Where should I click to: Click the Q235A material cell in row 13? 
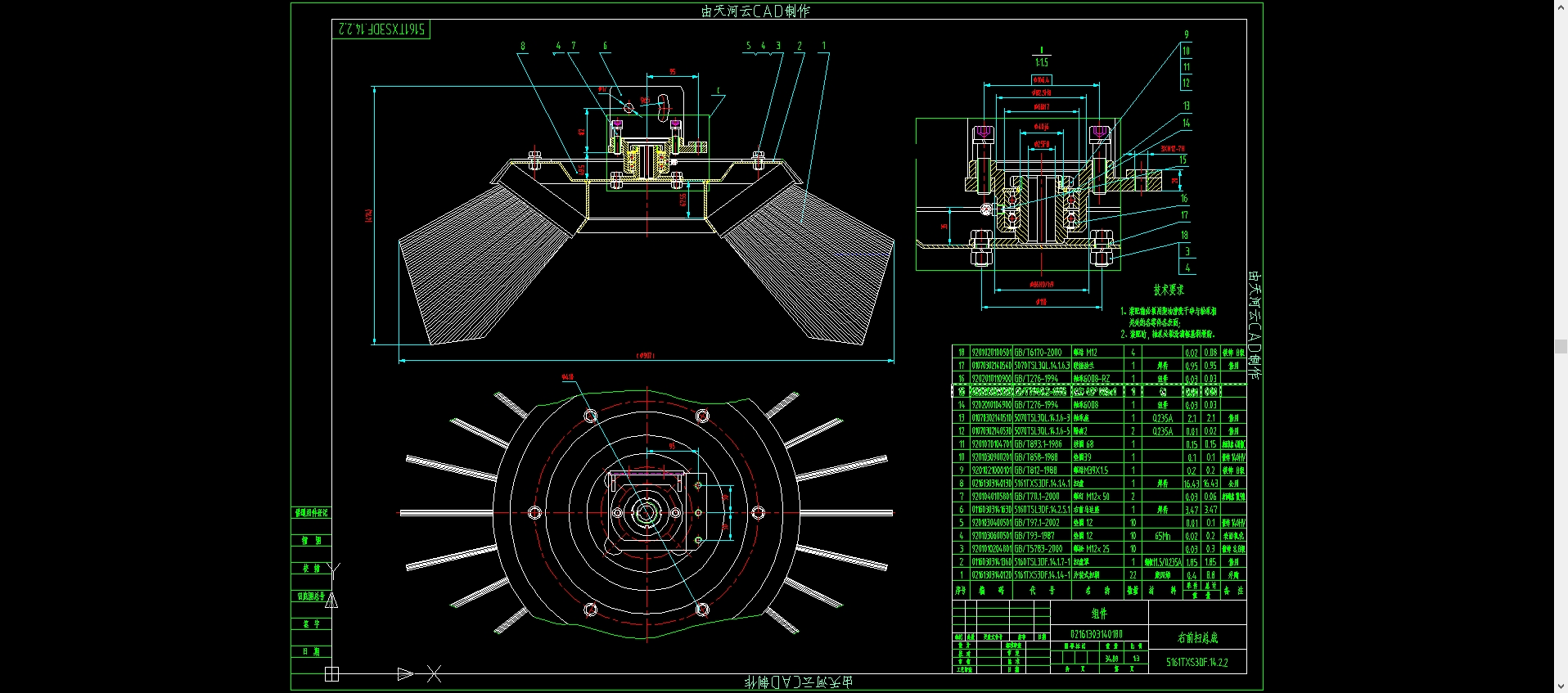[1163, 418]
